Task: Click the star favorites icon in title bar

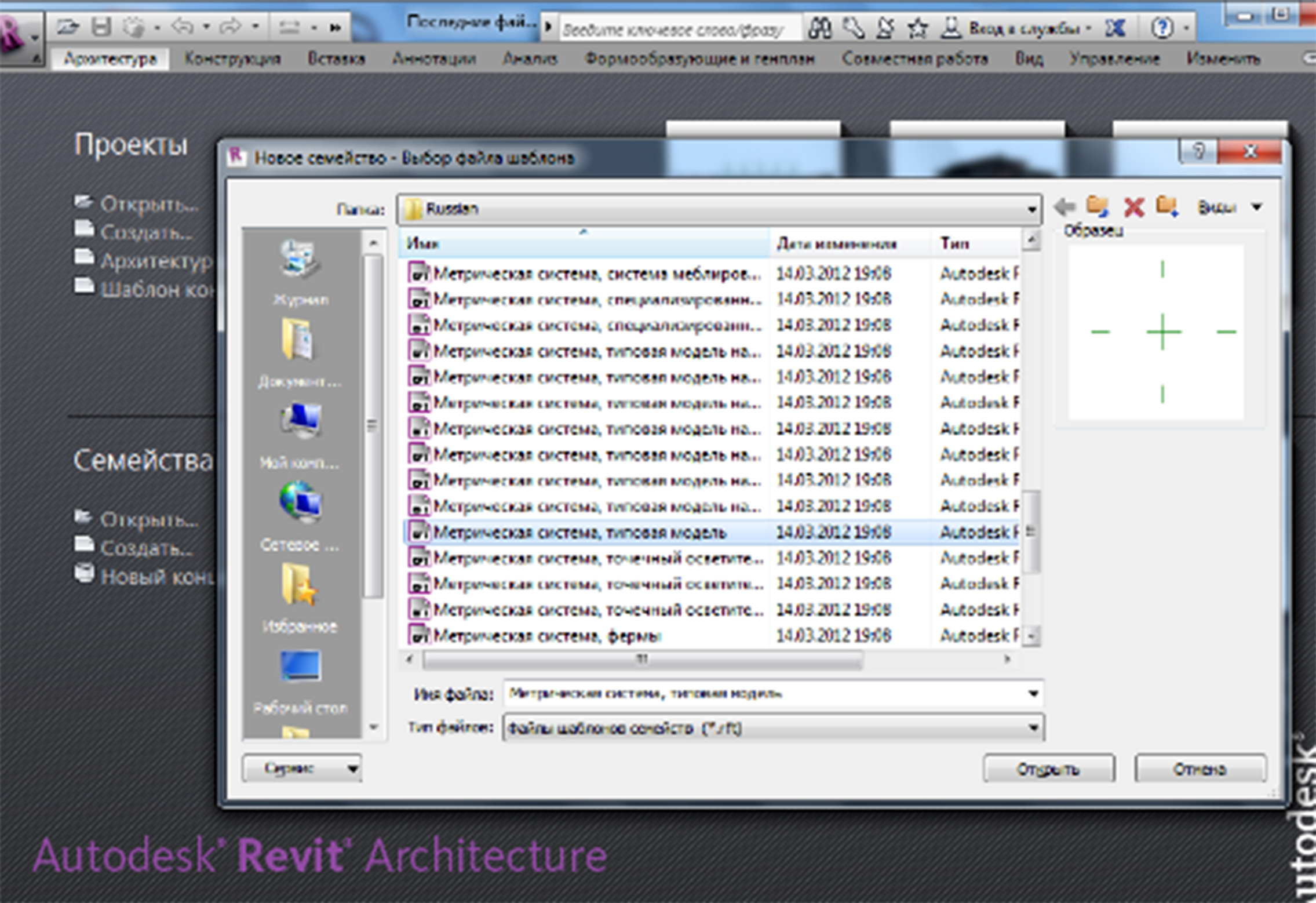Action: click(918, 28)
